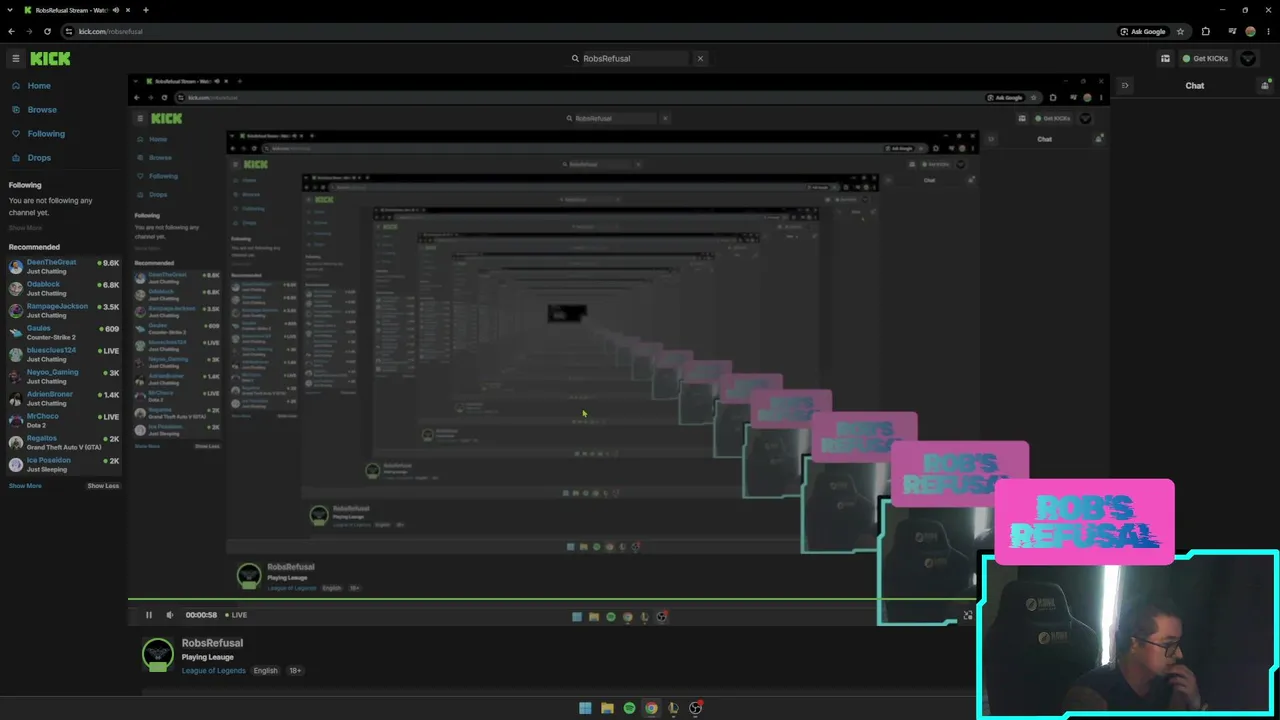Mute the RobsRefusal Stream tab audio
The width and height of the screenshot is (1280, 720).
(117, 10)
